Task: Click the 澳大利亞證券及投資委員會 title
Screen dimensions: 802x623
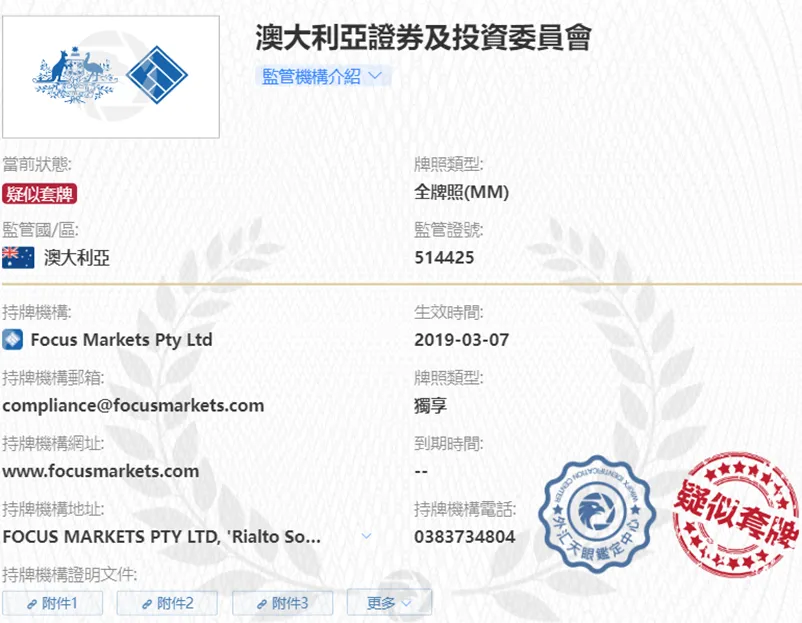Action: (424, 37)
